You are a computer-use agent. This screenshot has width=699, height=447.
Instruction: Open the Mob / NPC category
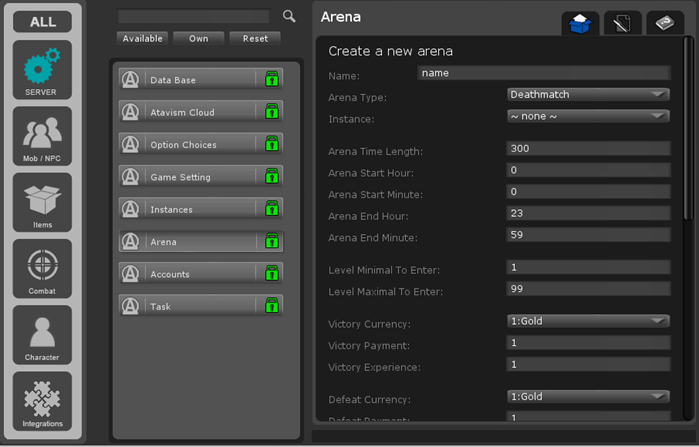(x=42, y=135)
